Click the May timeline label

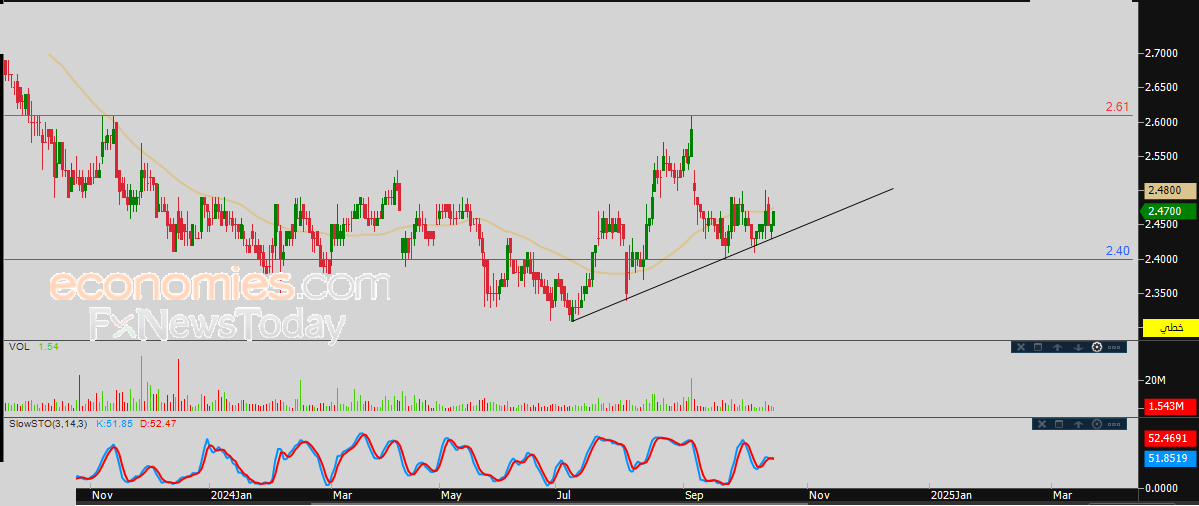coord(453,495)
